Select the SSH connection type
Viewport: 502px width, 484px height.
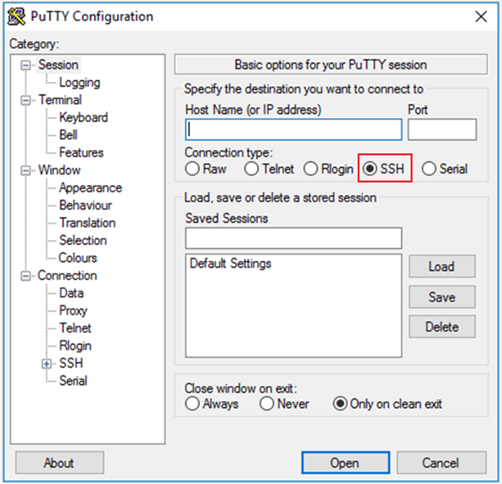(x=384, y=169)
